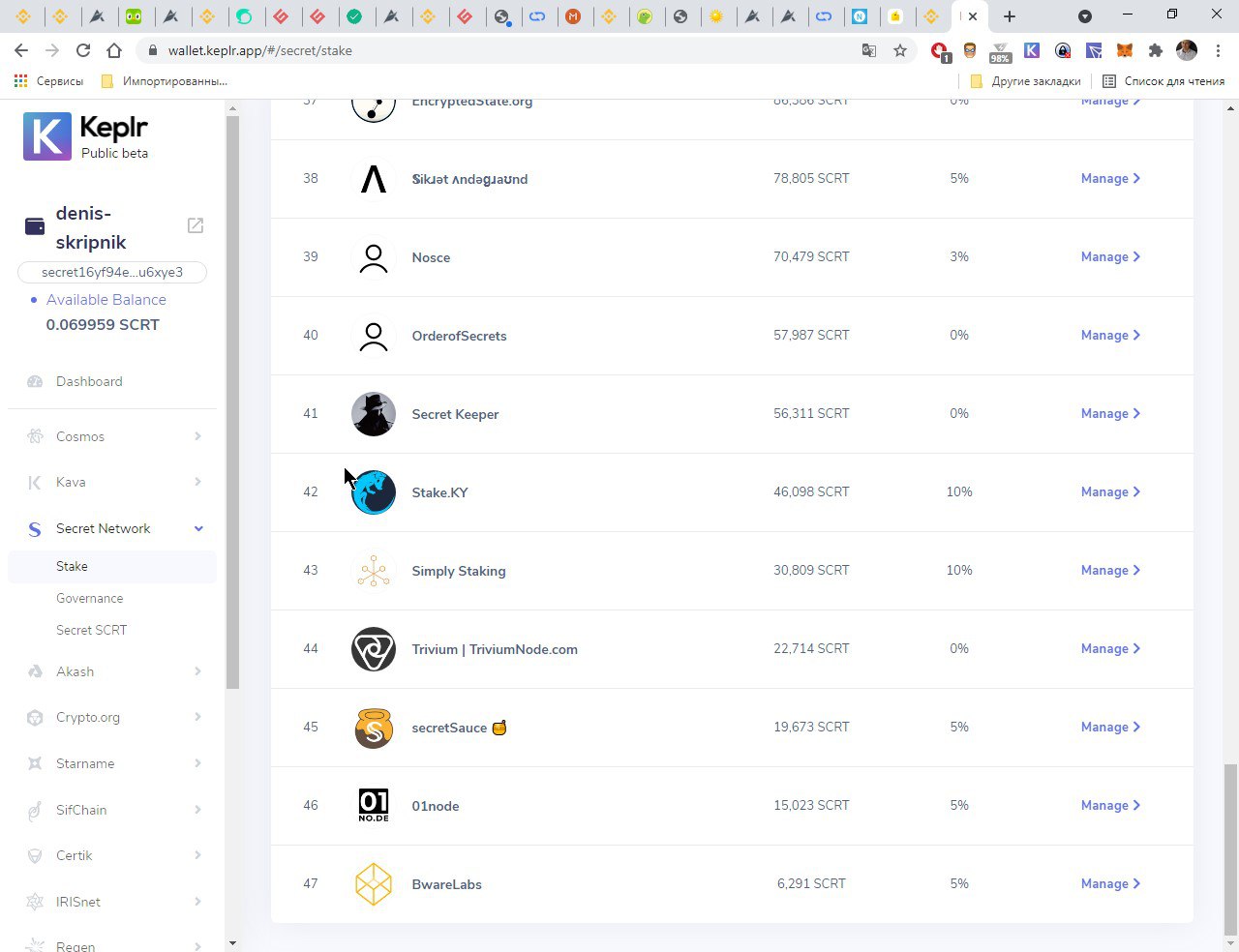Click the Secret Keeper validator avatar

tap(374, 414)
